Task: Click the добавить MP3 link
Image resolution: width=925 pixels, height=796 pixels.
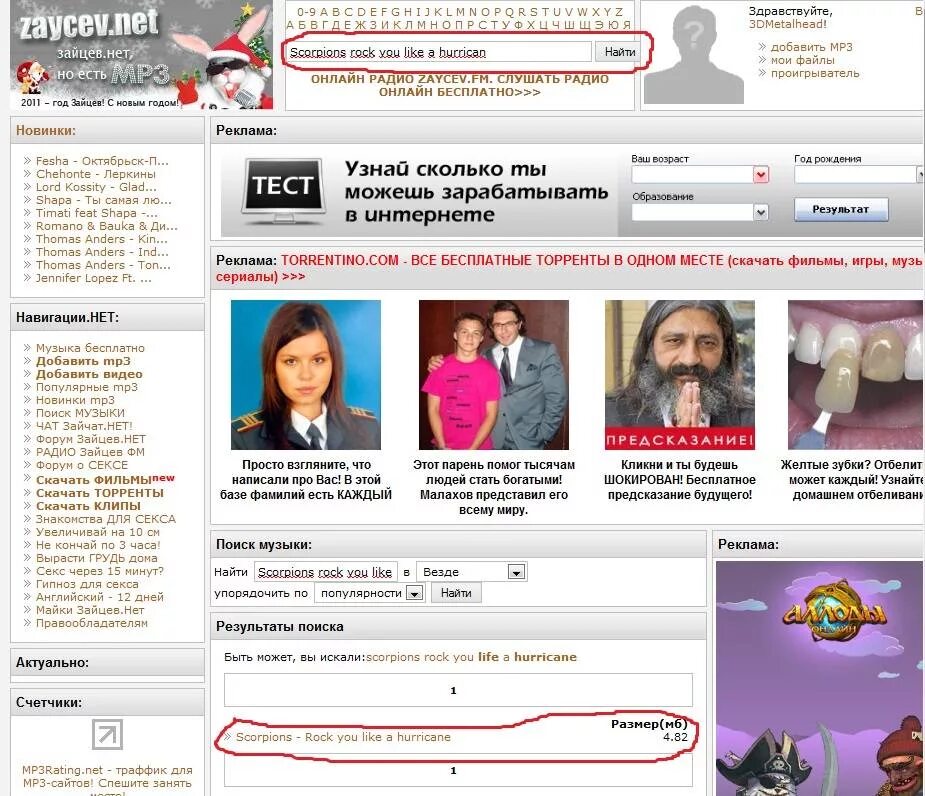Action: [x=811, y=47]
